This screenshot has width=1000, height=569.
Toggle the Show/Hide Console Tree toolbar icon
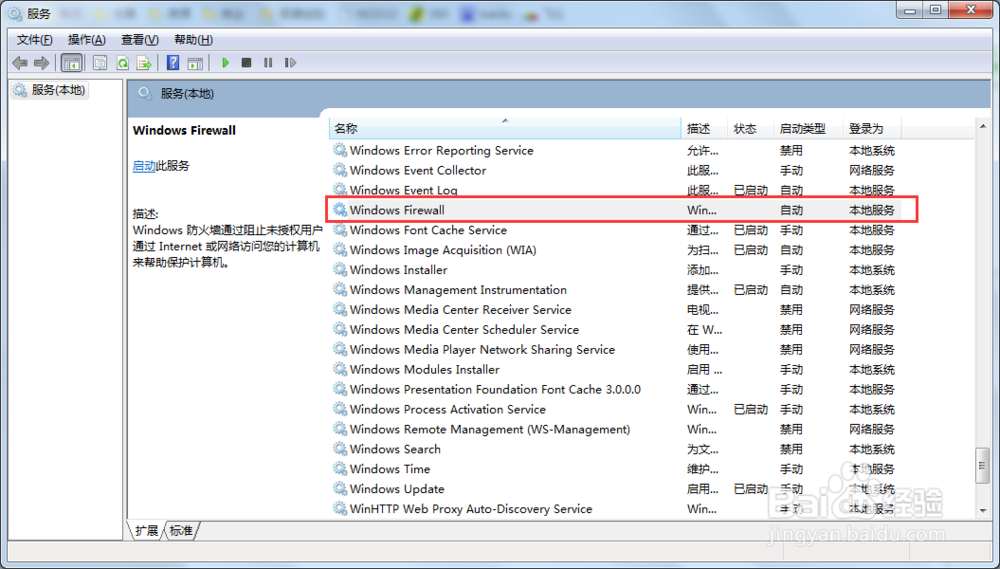coord(71,63)
